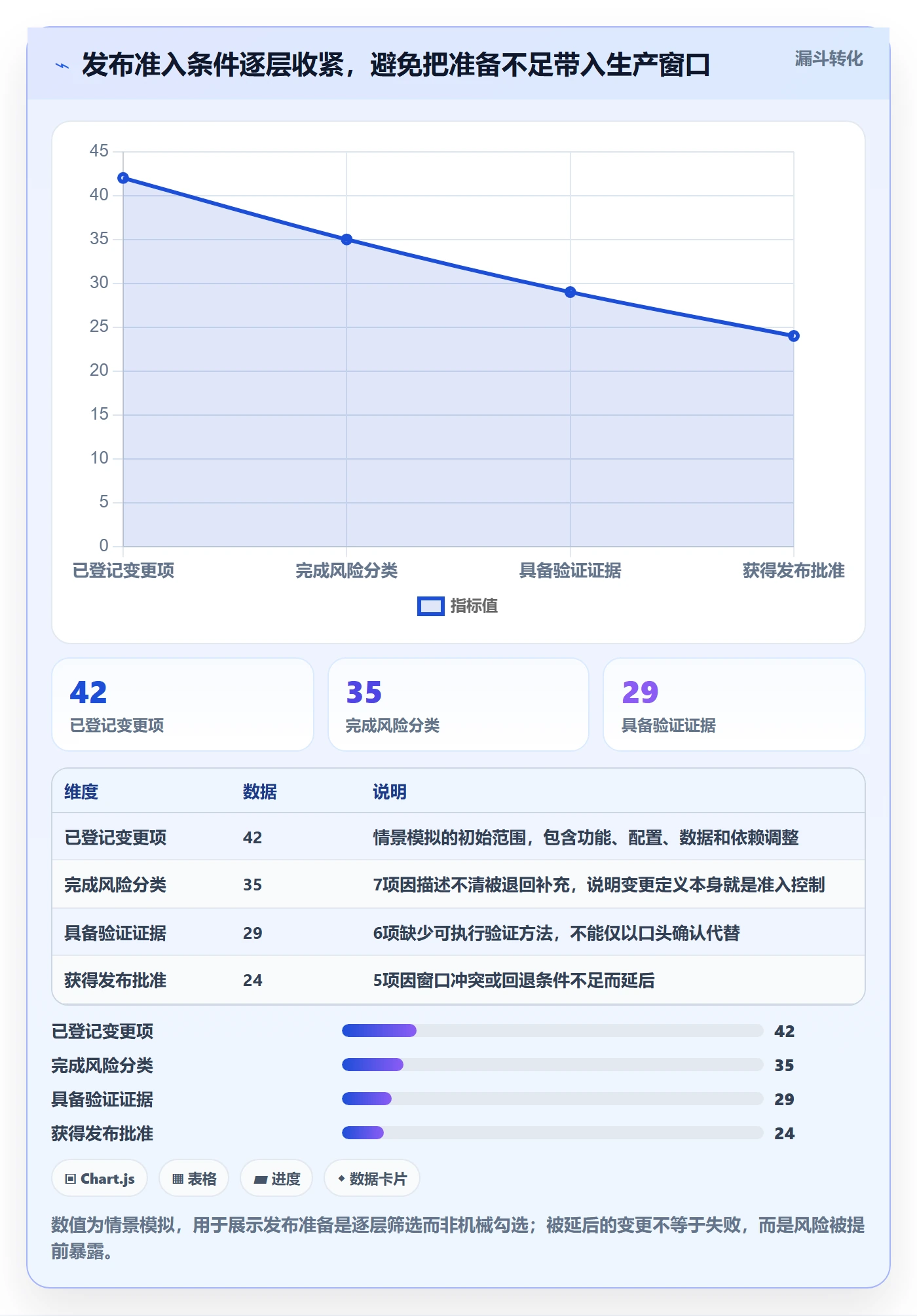Viewport: 917px width, 1316px height.
Task: Click the description starting with 6项缺少可执行验证方法
Action: tap(556, 933)
